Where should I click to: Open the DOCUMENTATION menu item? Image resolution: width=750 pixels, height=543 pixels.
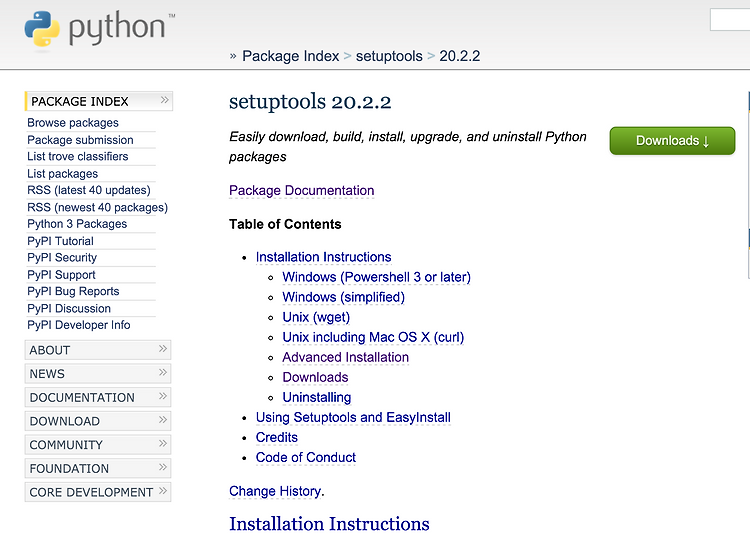(98, 398)
